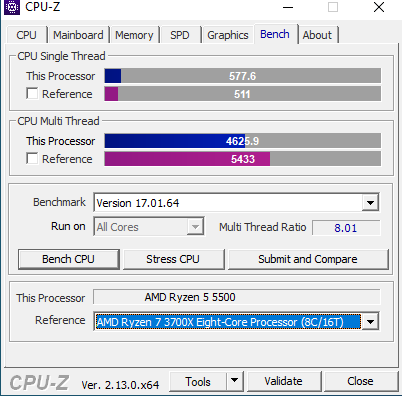Switch to the CPU tab

coord(26,35)
